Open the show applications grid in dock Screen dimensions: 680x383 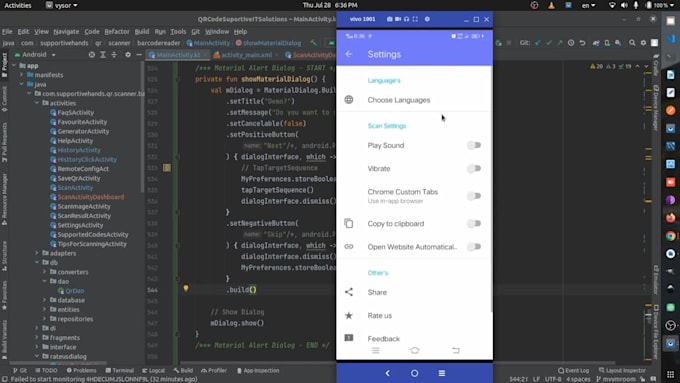coord(670,374)
